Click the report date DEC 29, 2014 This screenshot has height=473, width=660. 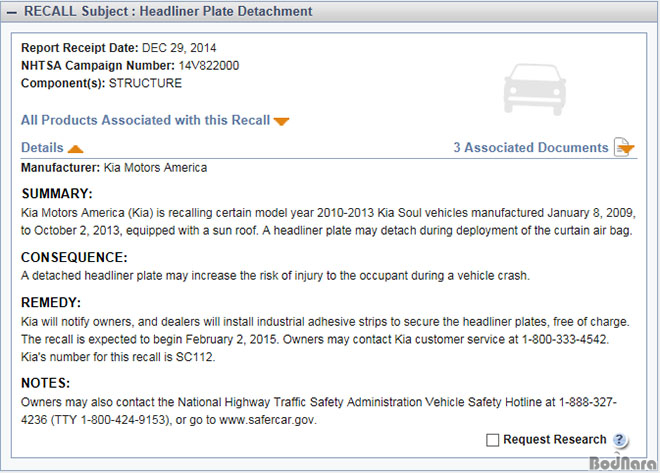tap(179, 48)
